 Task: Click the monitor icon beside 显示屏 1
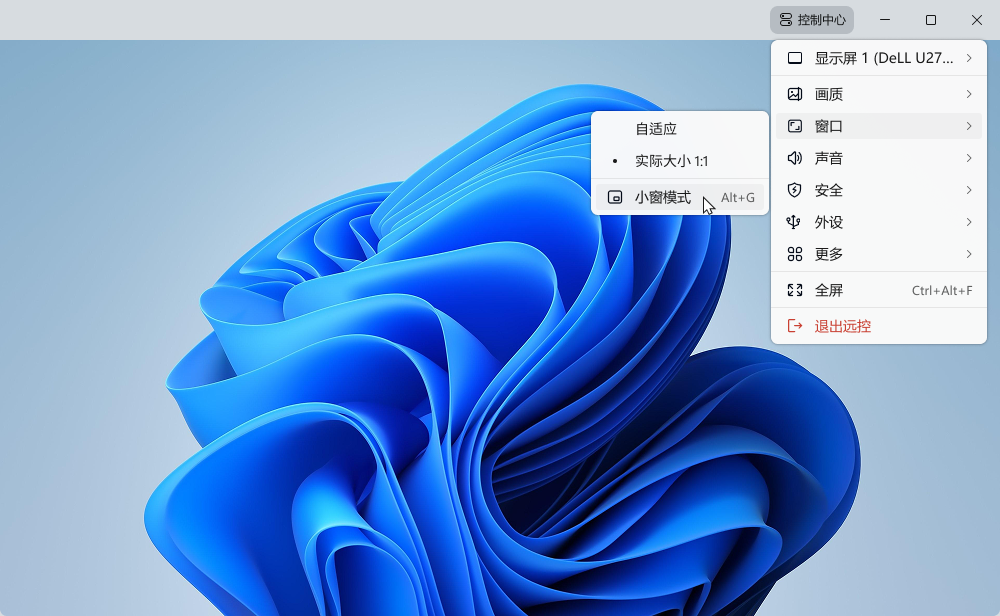click(795, 58)
